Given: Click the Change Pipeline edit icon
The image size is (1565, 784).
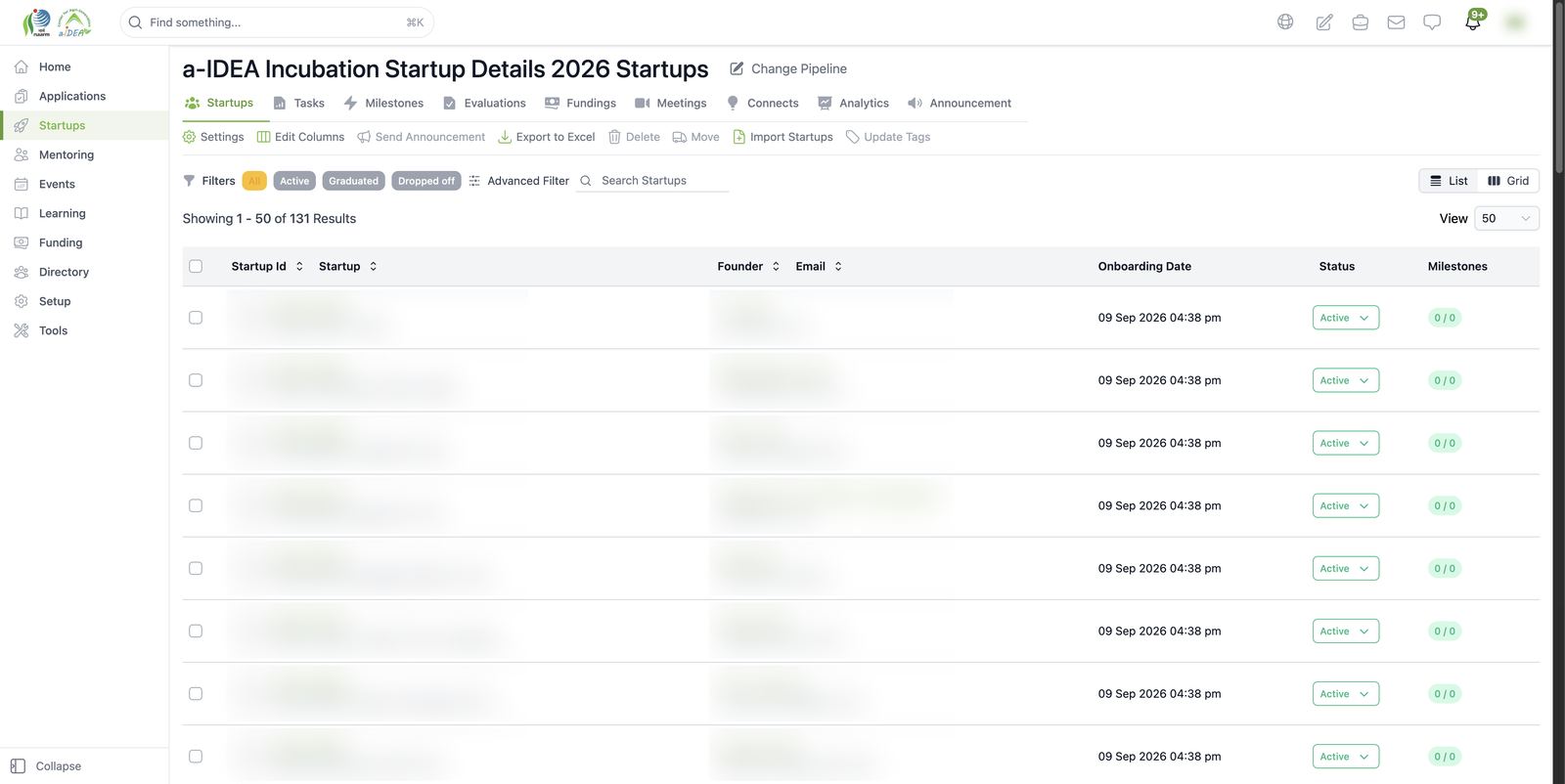Looking at the screenshot, I should pyautogui.click(x=737, y=68).
